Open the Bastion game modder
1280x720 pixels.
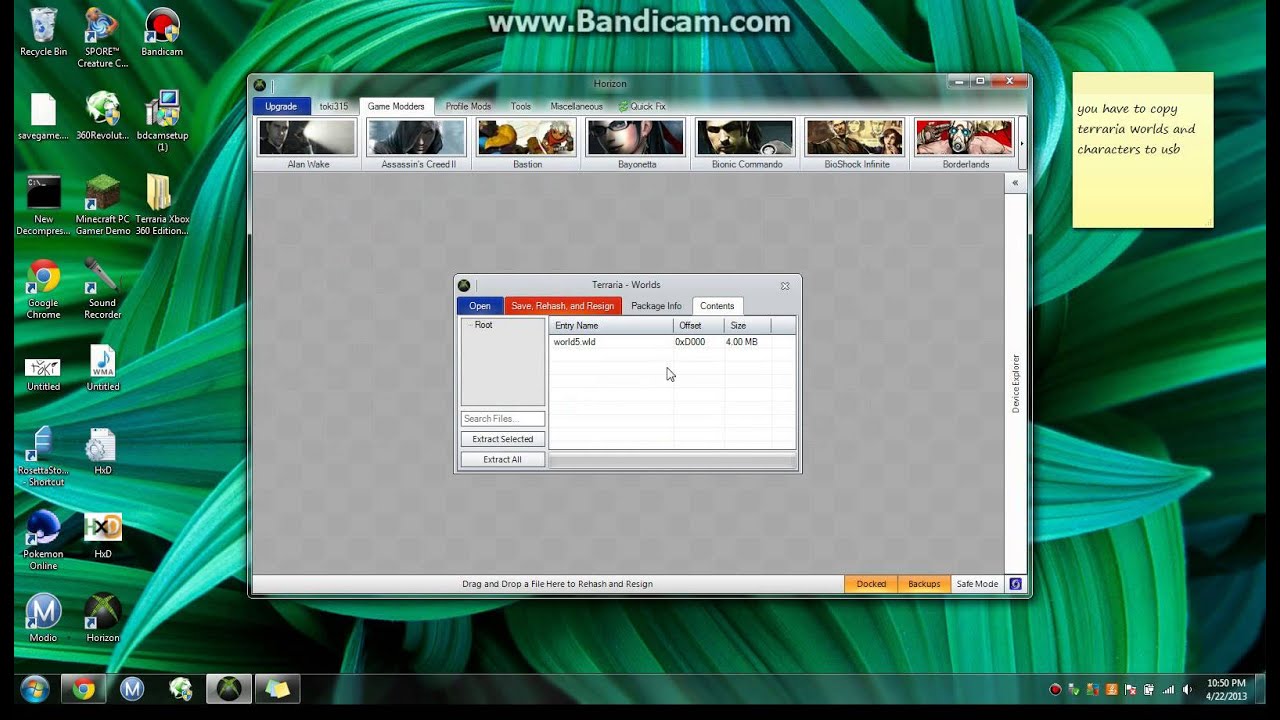(x=527, y=144)
